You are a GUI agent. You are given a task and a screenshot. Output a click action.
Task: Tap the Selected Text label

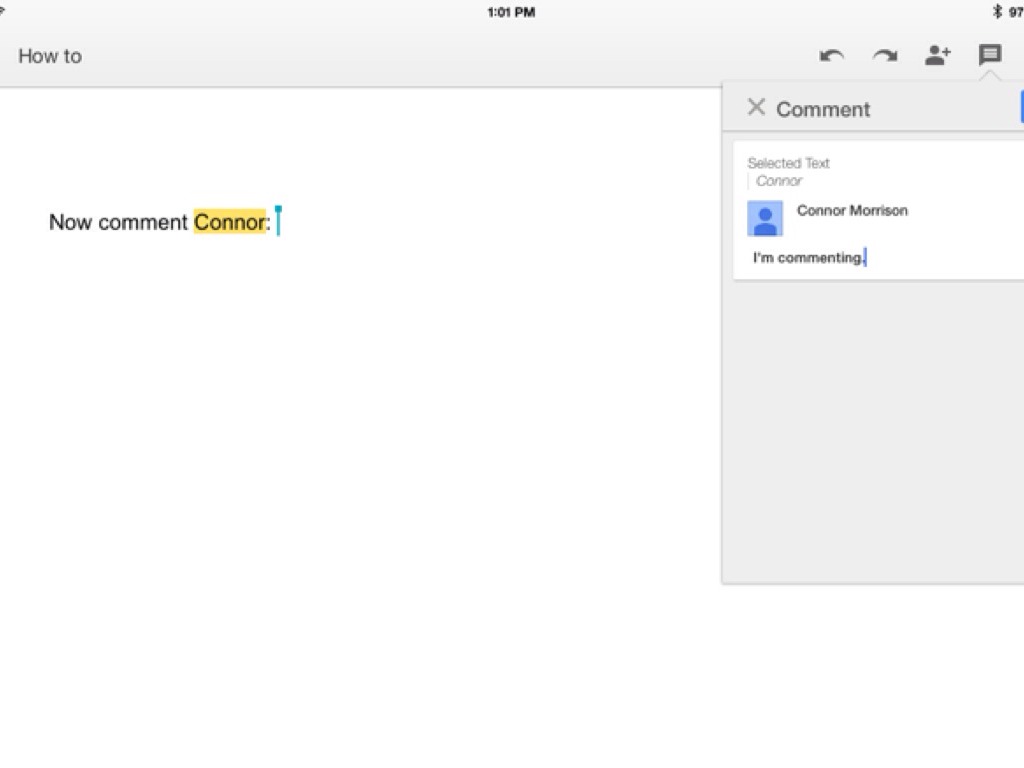[x=789, y=163]
